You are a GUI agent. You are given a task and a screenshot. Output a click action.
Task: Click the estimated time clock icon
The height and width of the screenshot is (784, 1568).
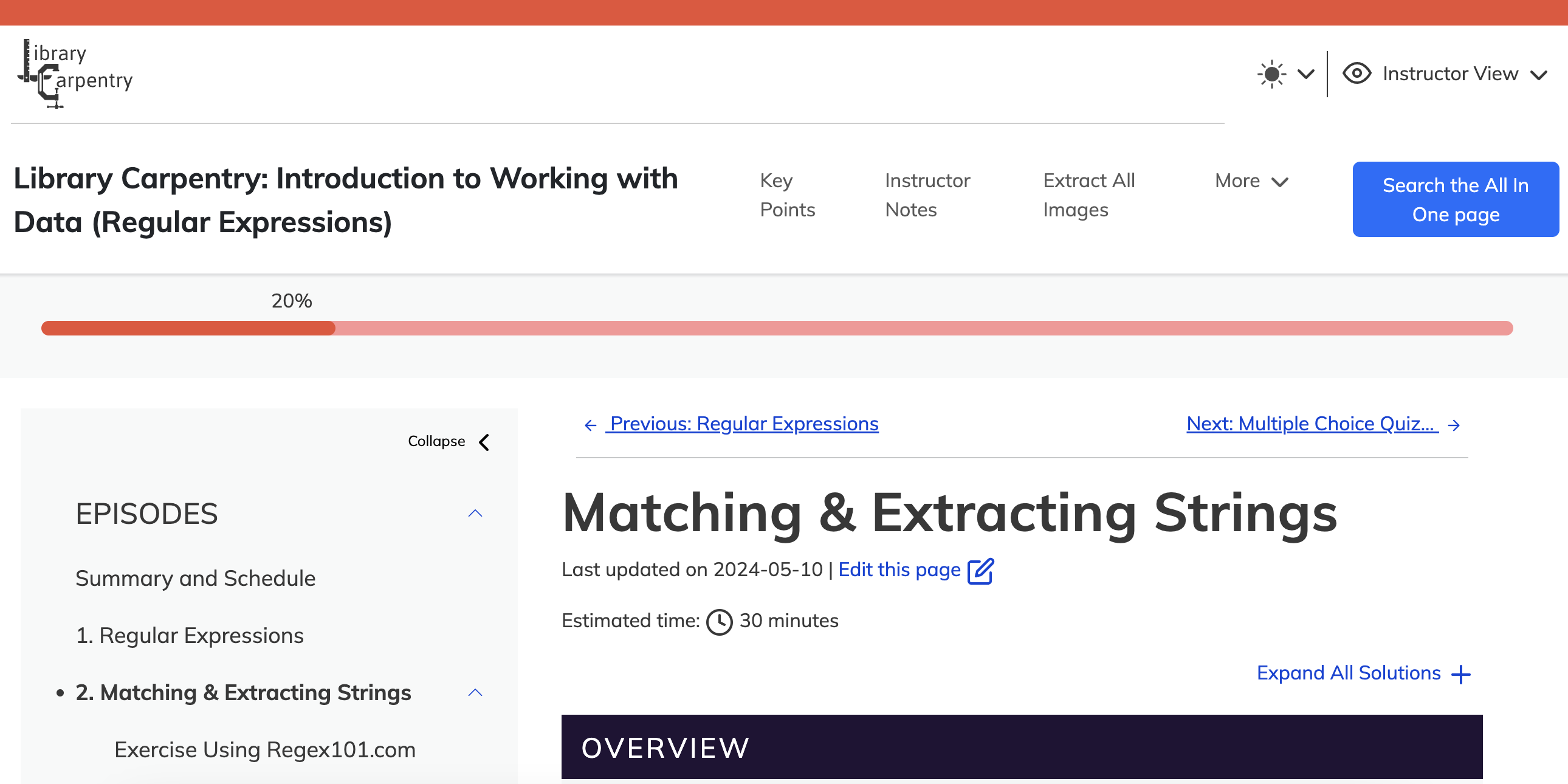point(720,622)
